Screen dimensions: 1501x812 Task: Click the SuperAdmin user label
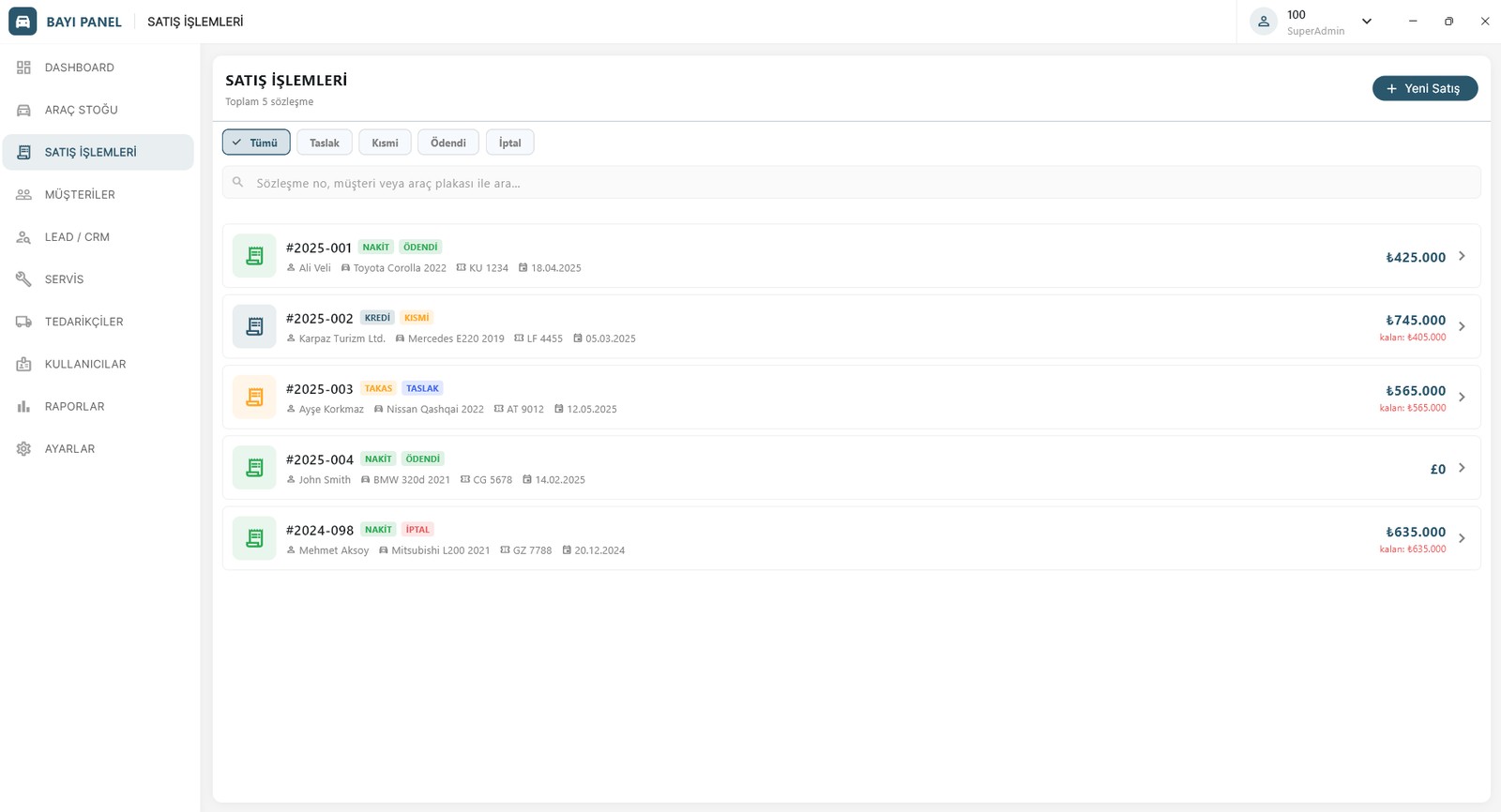pyautogui.click(x=1315, y=31)
